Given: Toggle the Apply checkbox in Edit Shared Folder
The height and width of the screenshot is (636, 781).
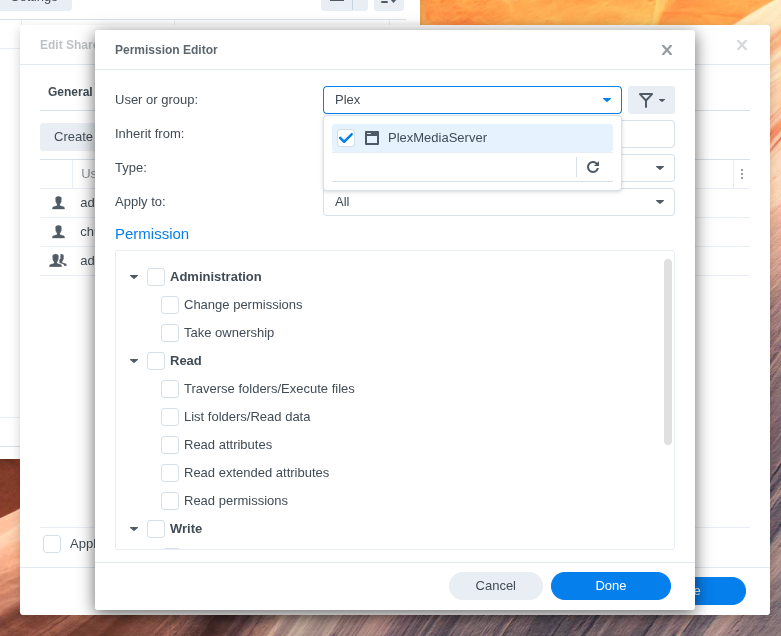Looking at the screenshot, I should click(x=52, y=544).
